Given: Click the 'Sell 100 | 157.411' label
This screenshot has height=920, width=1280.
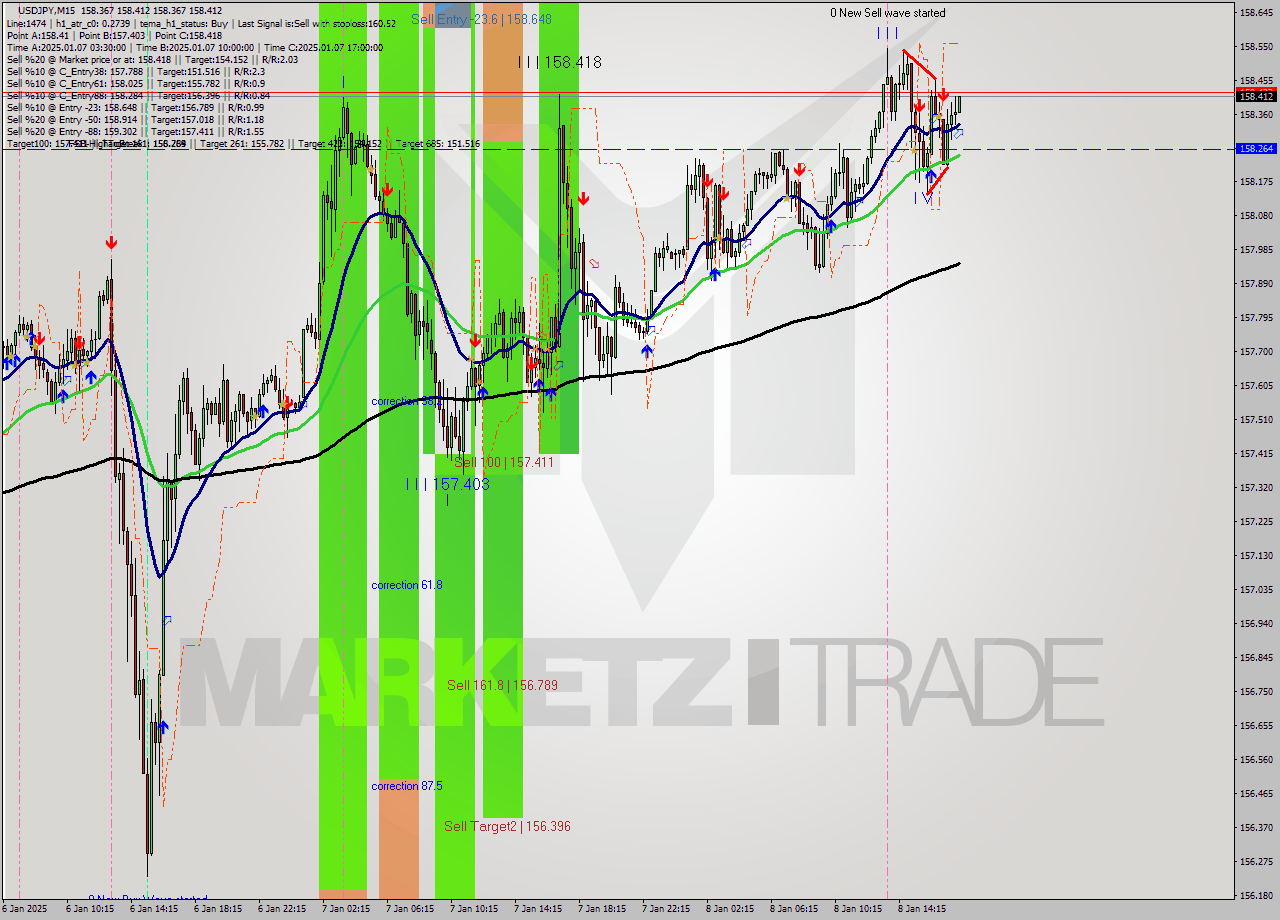Looking at the screenshot, I should (503, 462).
